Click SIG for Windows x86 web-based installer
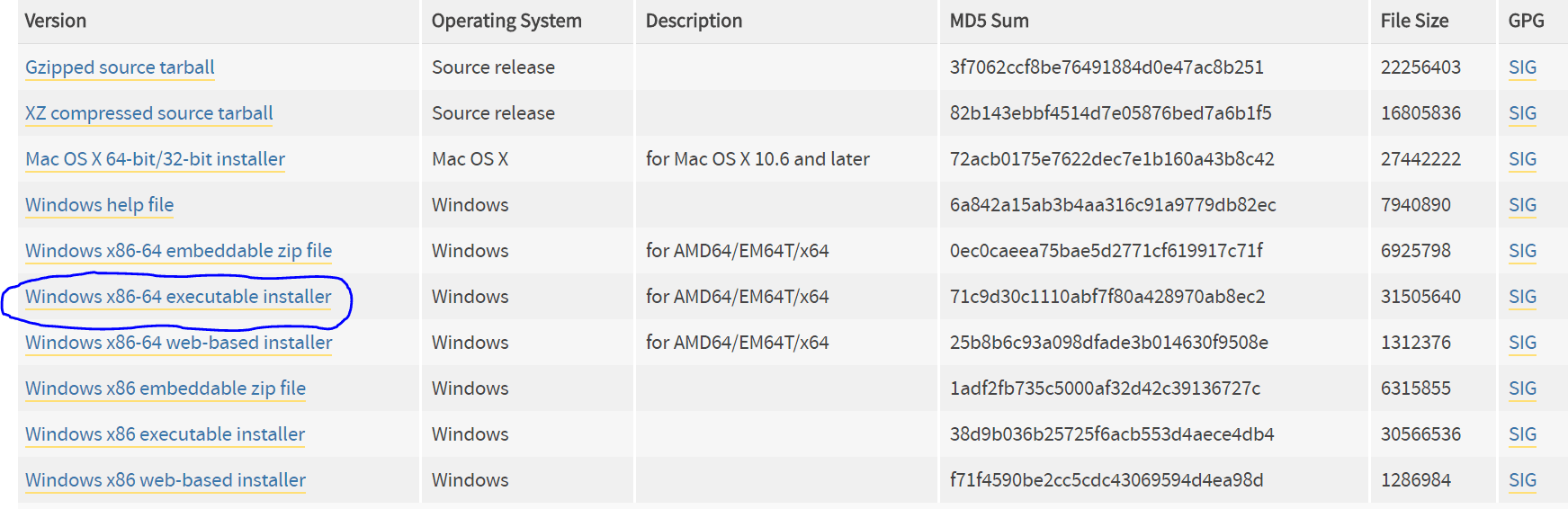 pos(1522,480)
